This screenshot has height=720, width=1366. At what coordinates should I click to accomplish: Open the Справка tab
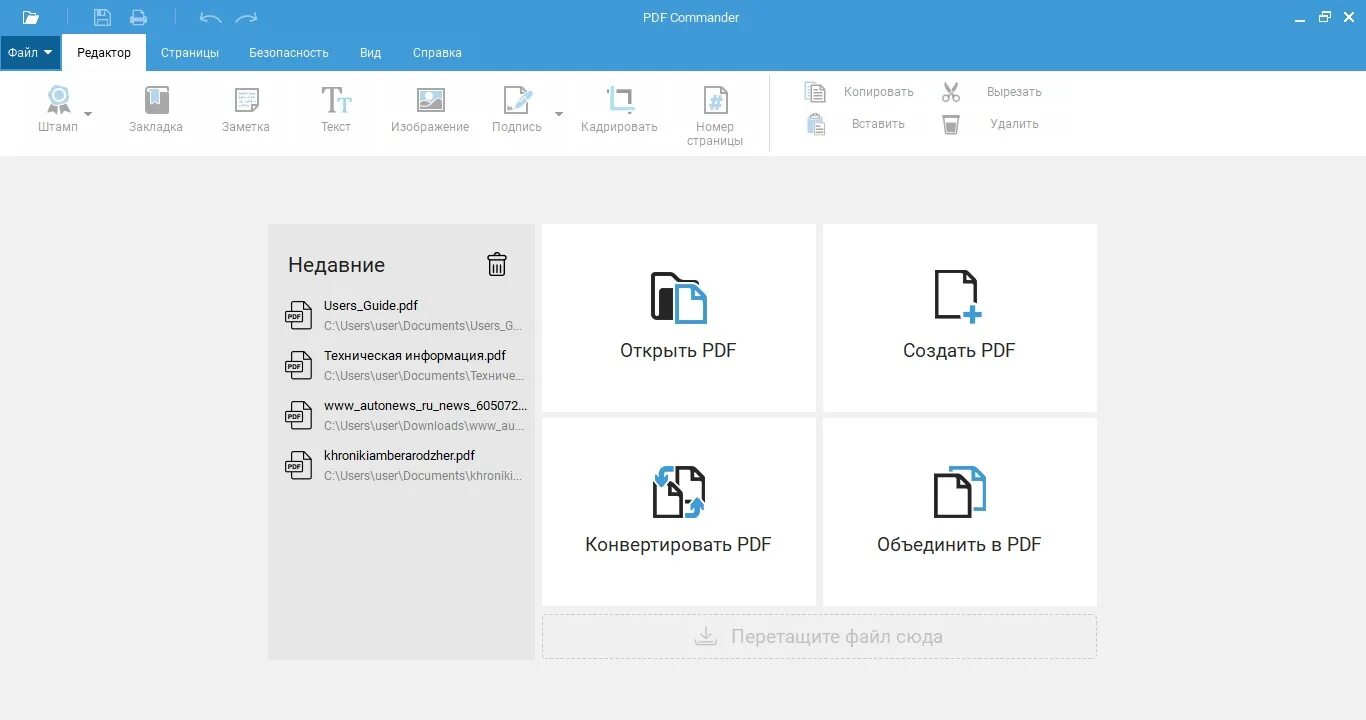click(x=437, y=53)
